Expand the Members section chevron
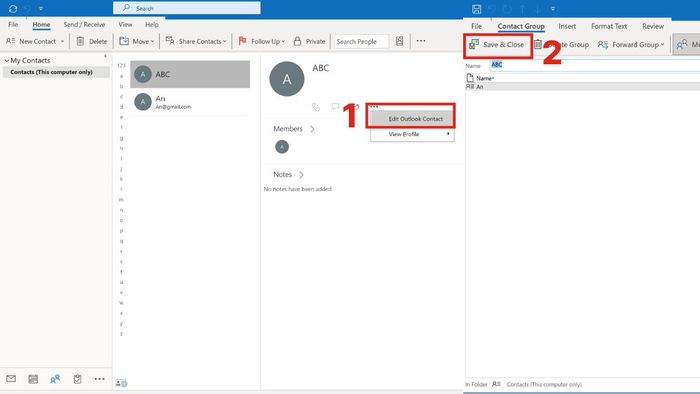Image resolution: width=700 pixels, height=394 pixels. (x=312, y=129)
